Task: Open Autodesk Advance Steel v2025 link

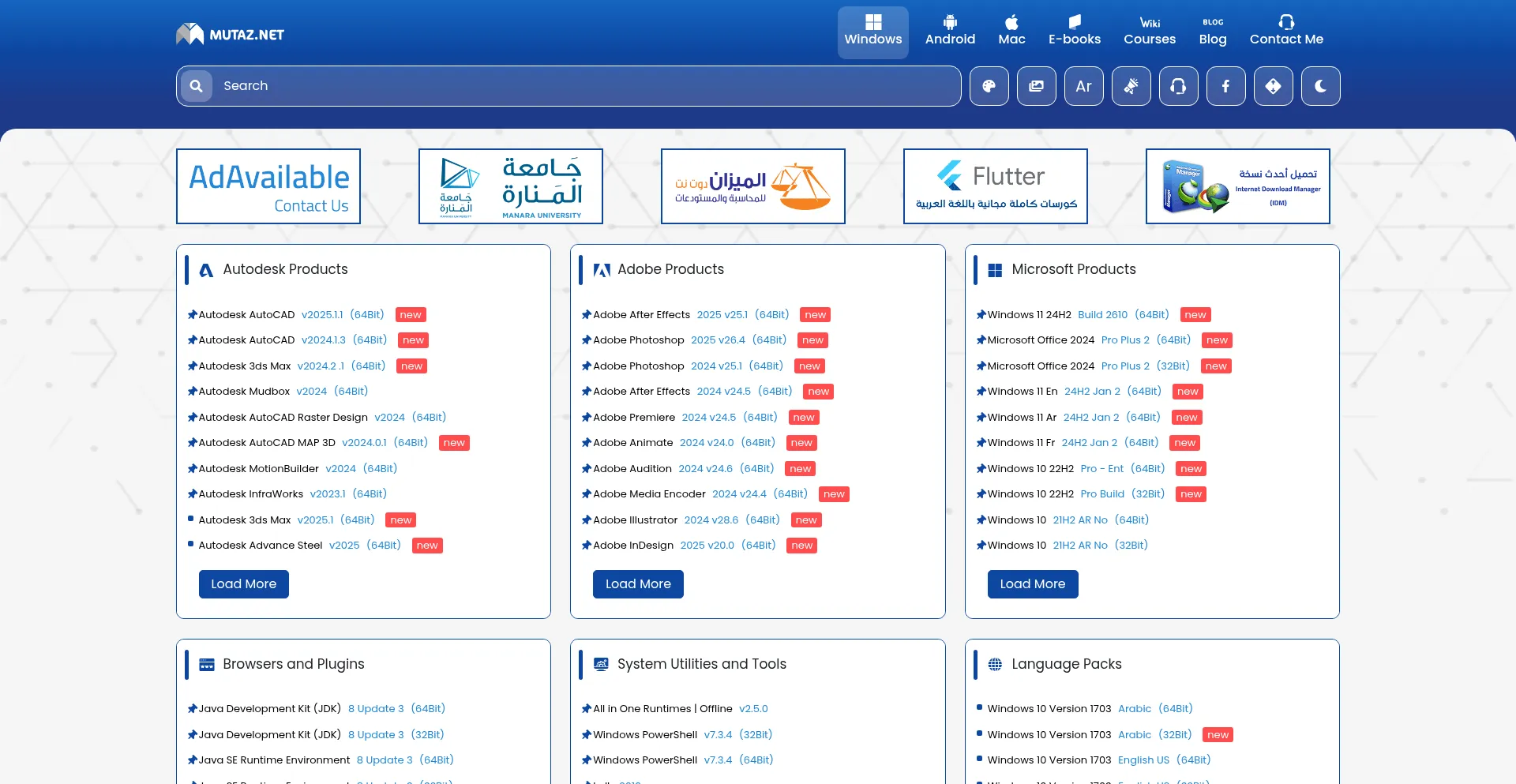Action: pos(300,546)
